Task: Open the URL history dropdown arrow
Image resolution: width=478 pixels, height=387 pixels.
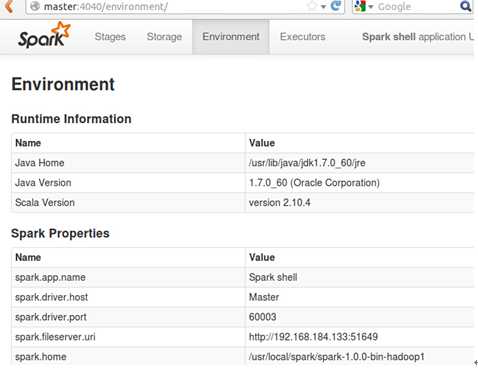Action: (x=323, y=6)
